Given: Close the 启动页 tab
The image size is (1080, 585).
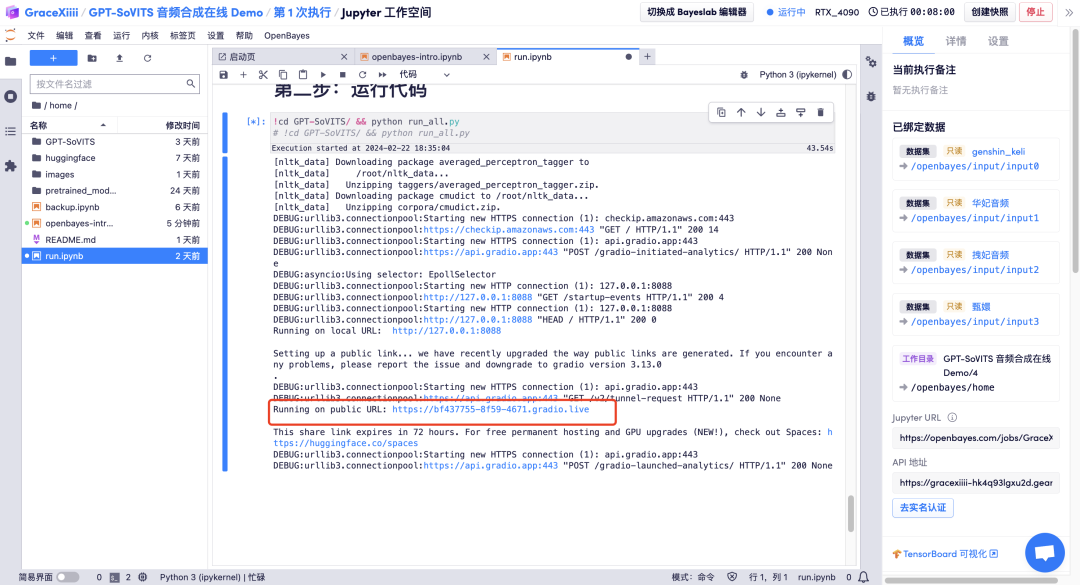Looking at the screenshot, I should [x=344, y=57].
